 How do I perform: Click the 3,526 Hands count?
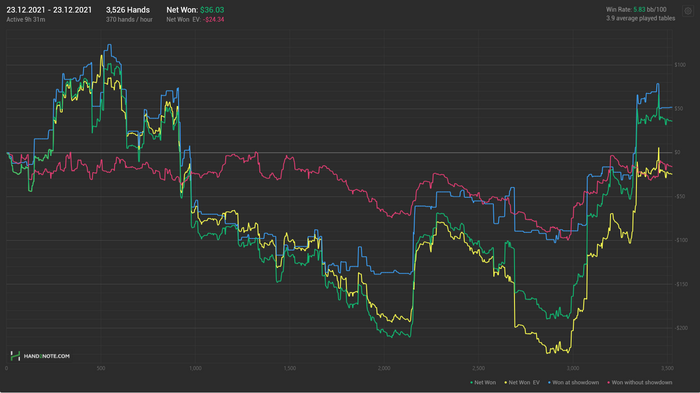pos(128,10)
